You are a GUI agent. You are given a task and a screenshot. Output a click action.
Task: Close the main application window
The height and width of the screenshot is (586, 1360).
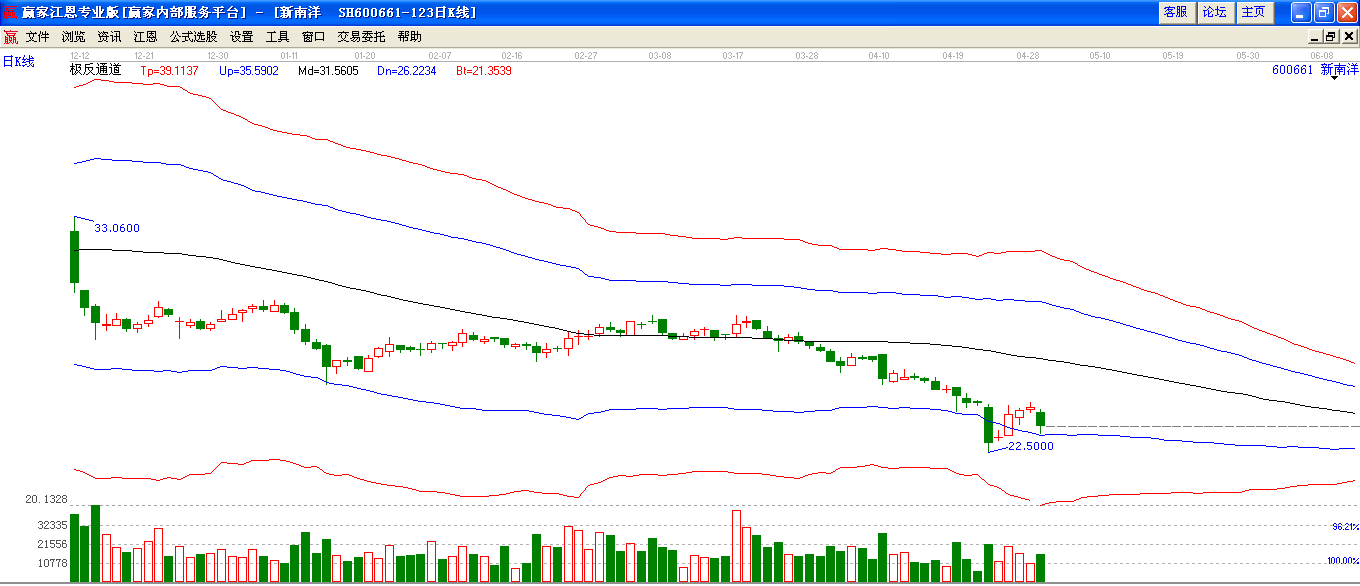pos(1346,12)
